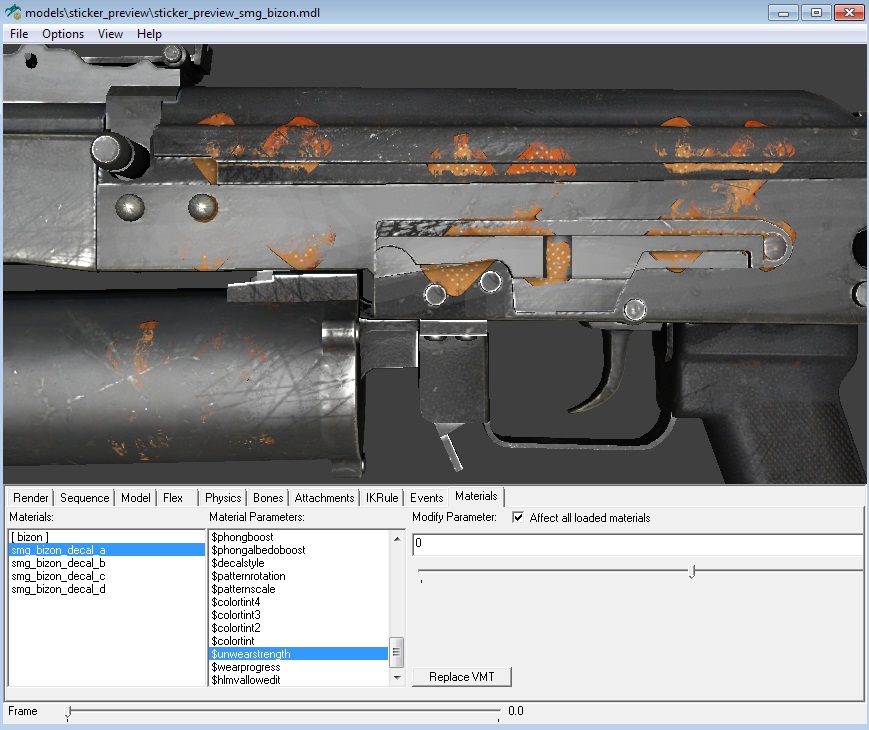Click parameter list scroll up arrow
The image size is (869, 730).
click(x=397, y=539)
